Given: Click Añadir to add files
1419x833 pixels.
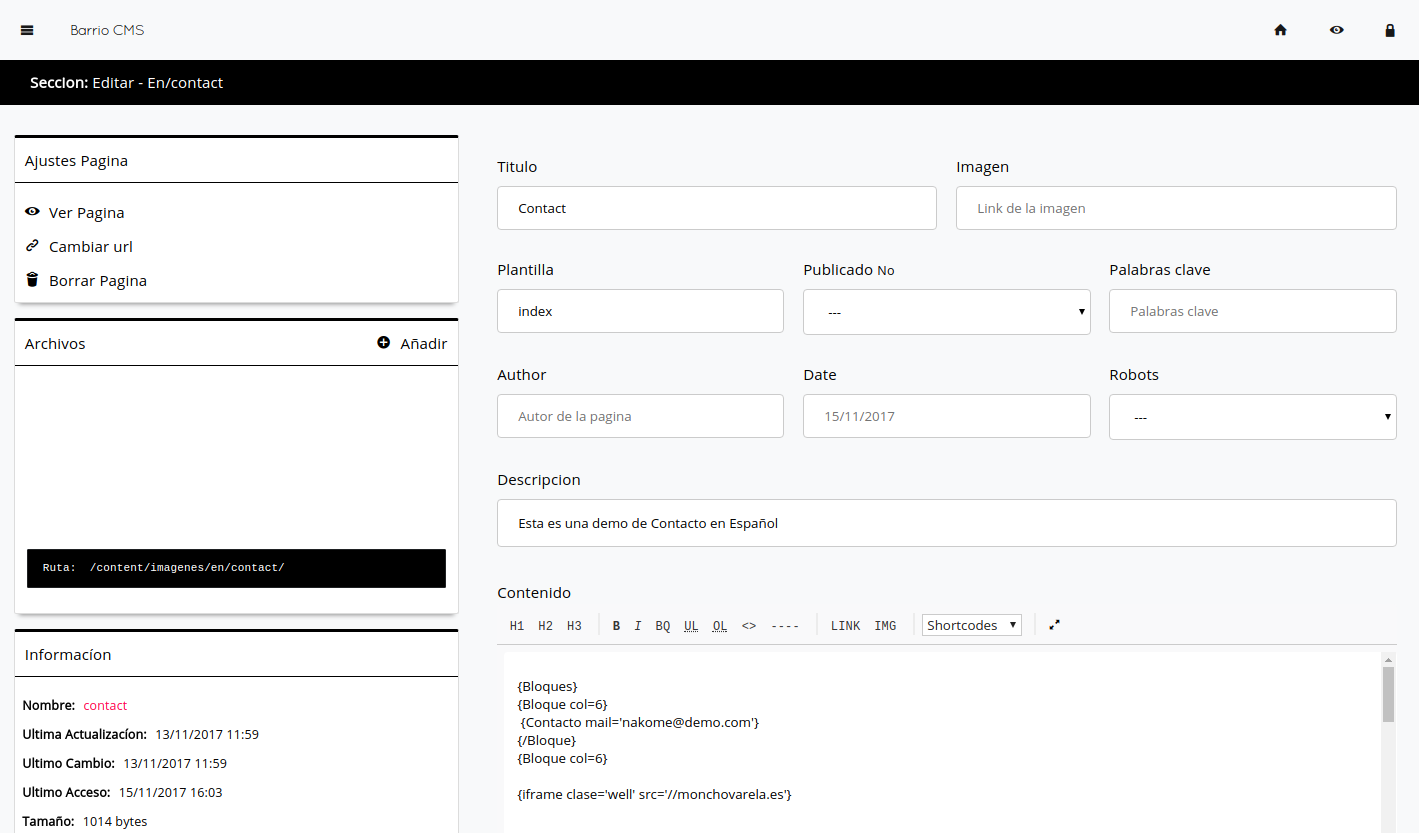Looking at the screenshot, I should 424,344.
